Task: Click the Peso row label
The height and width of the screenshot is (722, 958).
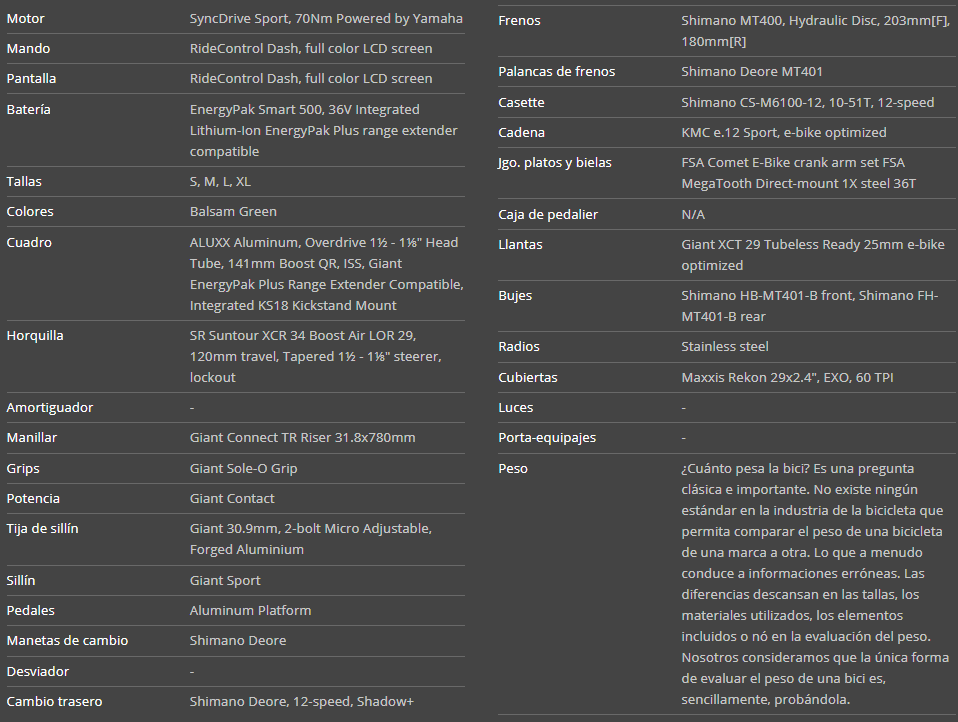Action: pos(513,468)
